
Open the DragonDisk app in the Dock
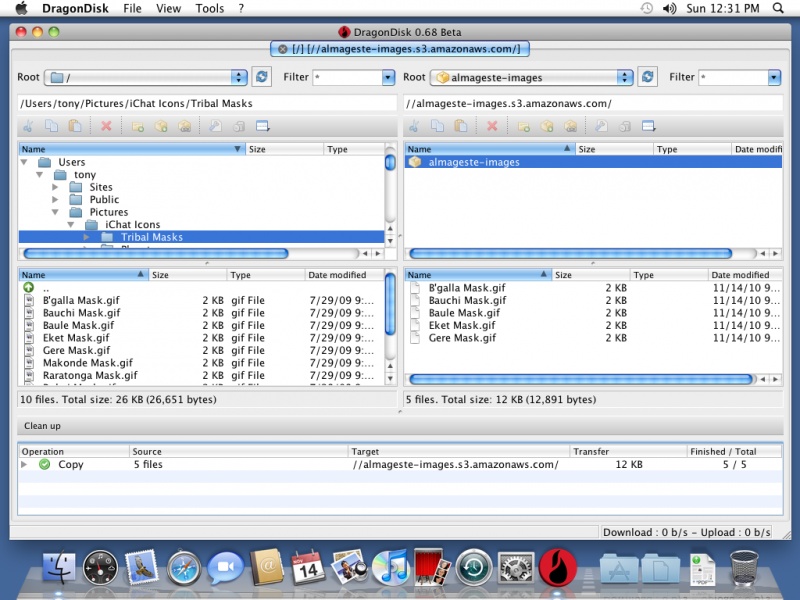[557, 568]
